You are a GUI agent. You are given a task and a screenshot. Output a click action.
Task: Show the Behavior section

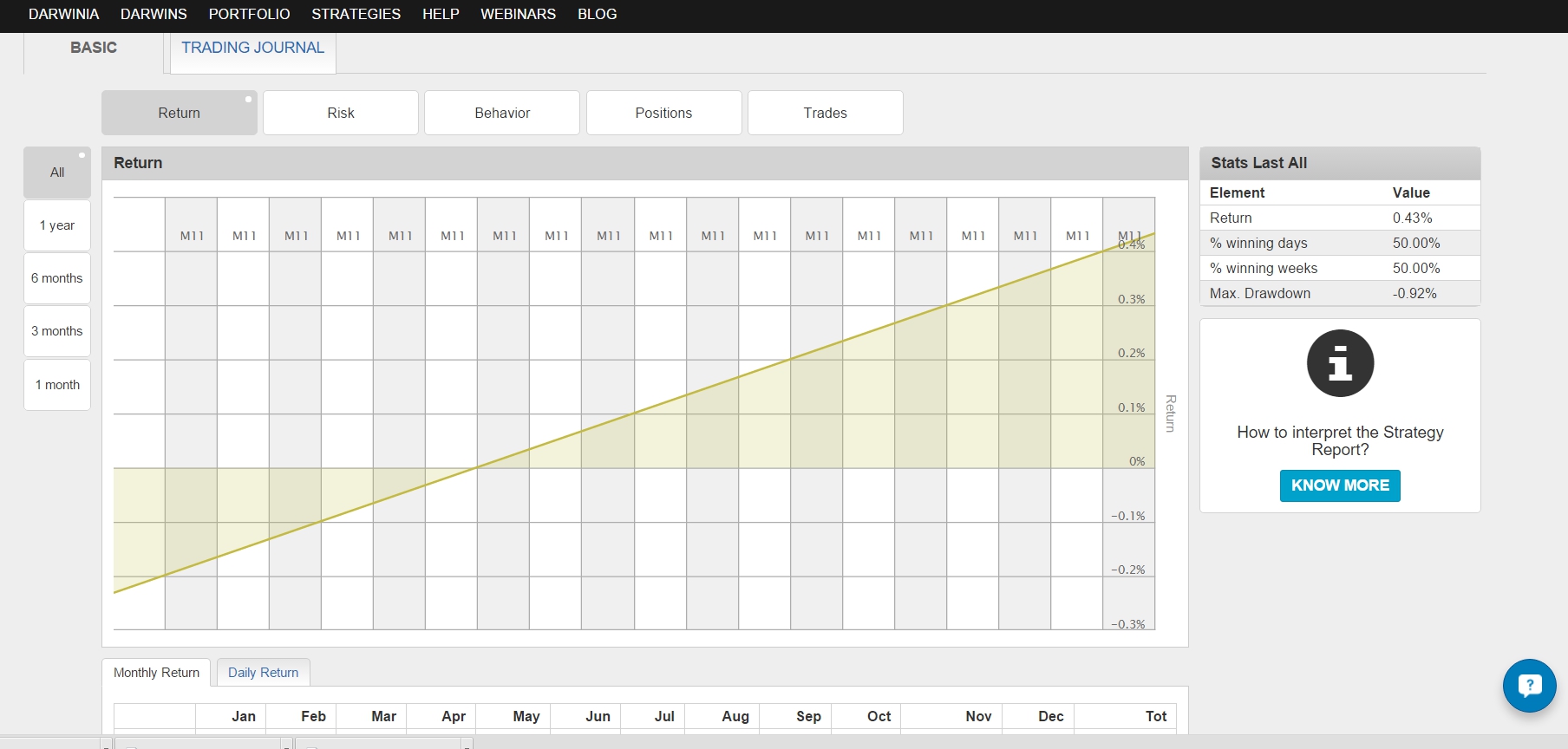(502, 113)
